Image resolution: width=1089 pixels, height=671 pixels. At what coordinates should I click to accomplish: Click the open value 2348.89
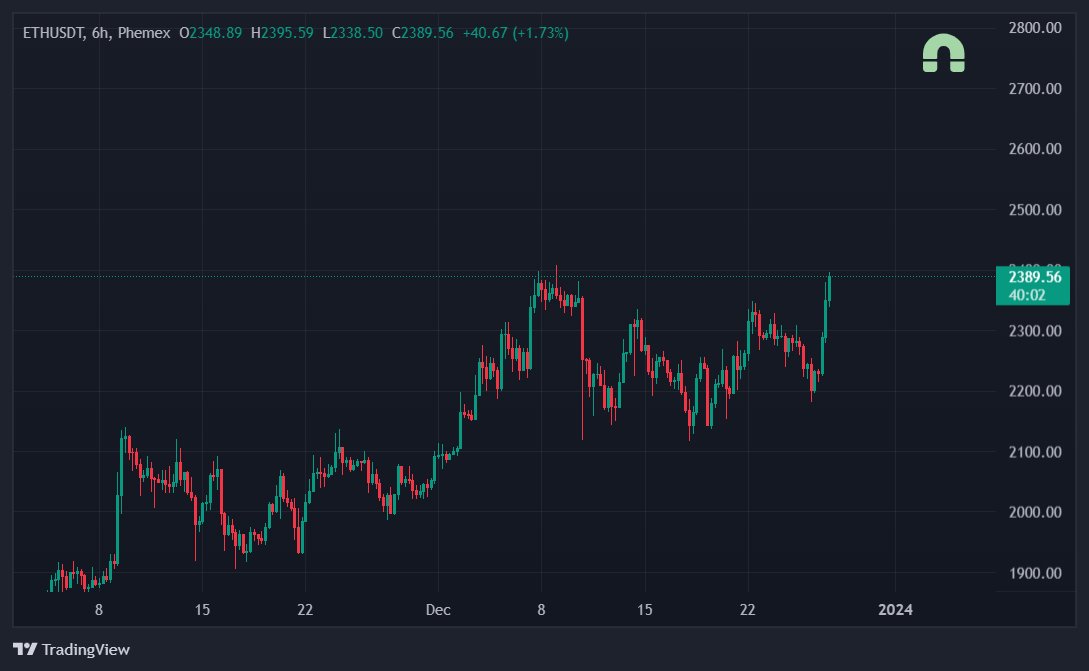coord(215,33)
